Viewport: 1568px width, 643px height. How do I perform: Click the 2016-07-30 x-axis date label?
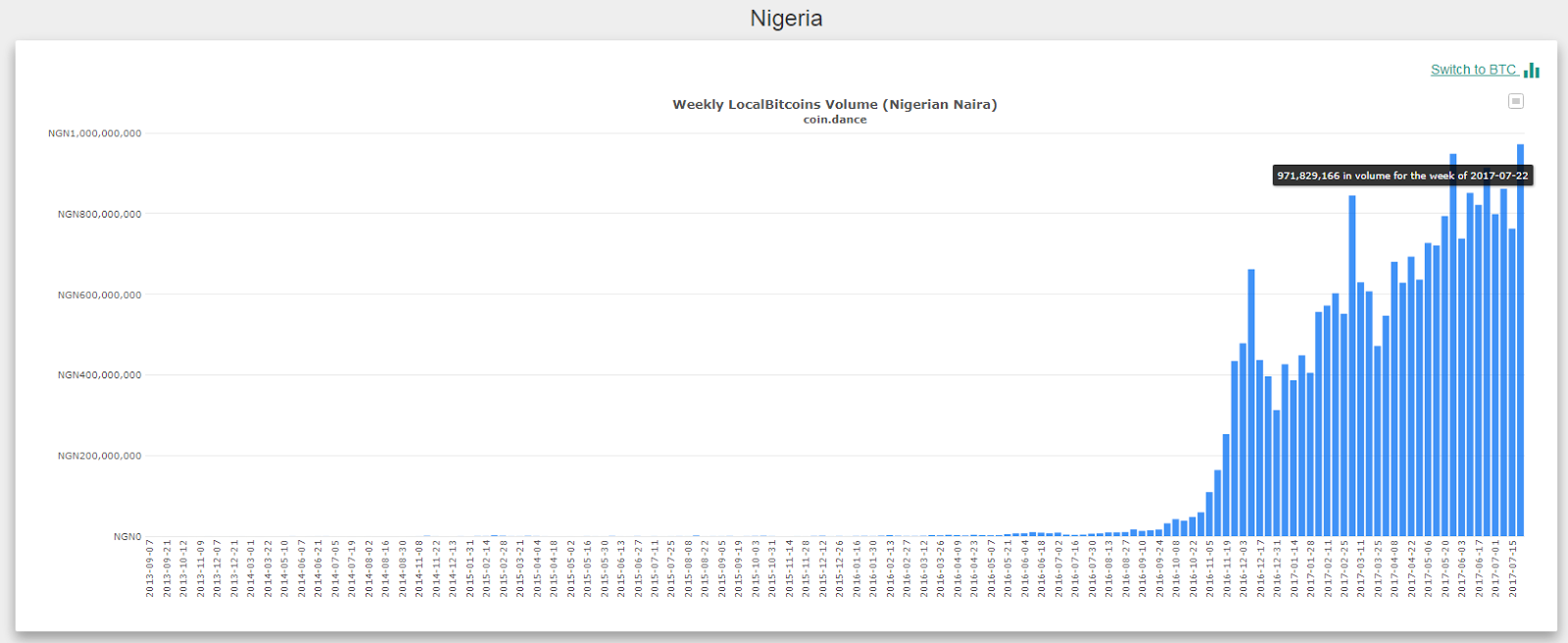pos(1092,569)
